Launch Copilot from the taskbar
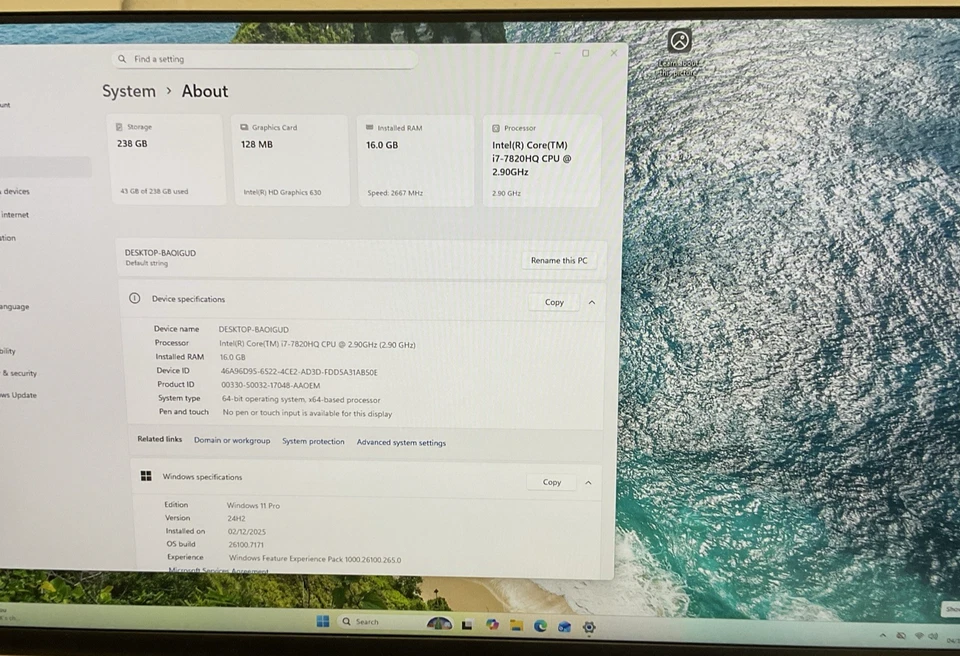The width and height of the screenshot is (960, 656). point(492,625)
